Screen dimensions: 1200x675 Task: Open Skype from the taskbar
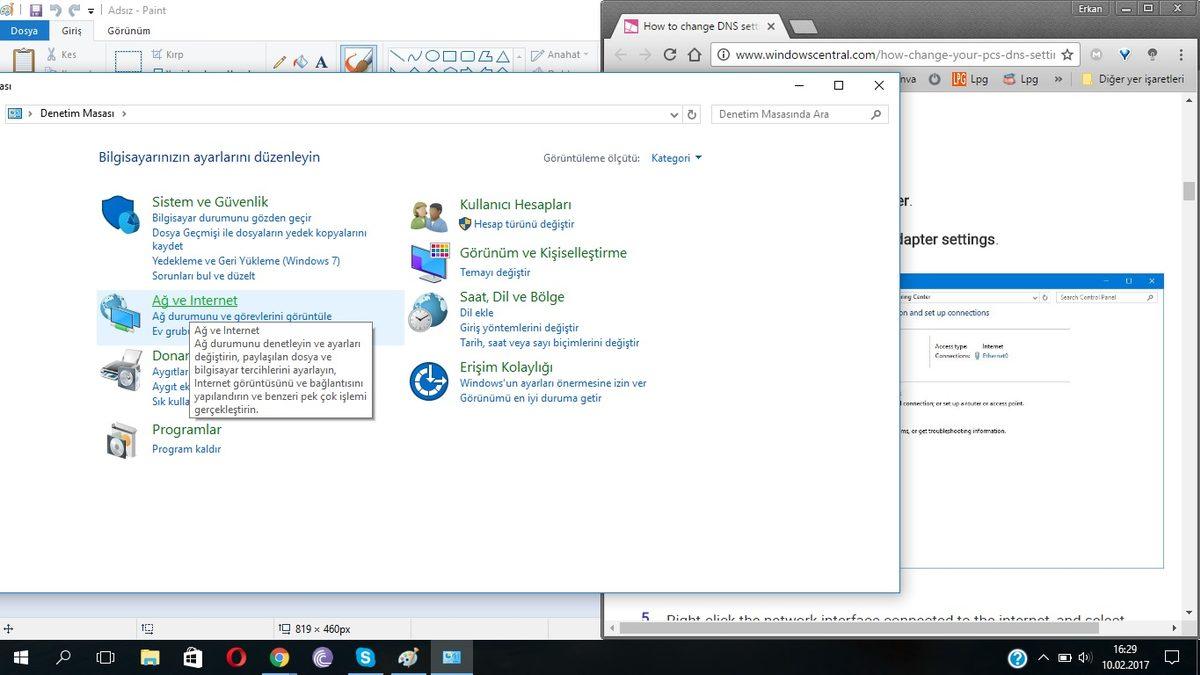point(364,657)
